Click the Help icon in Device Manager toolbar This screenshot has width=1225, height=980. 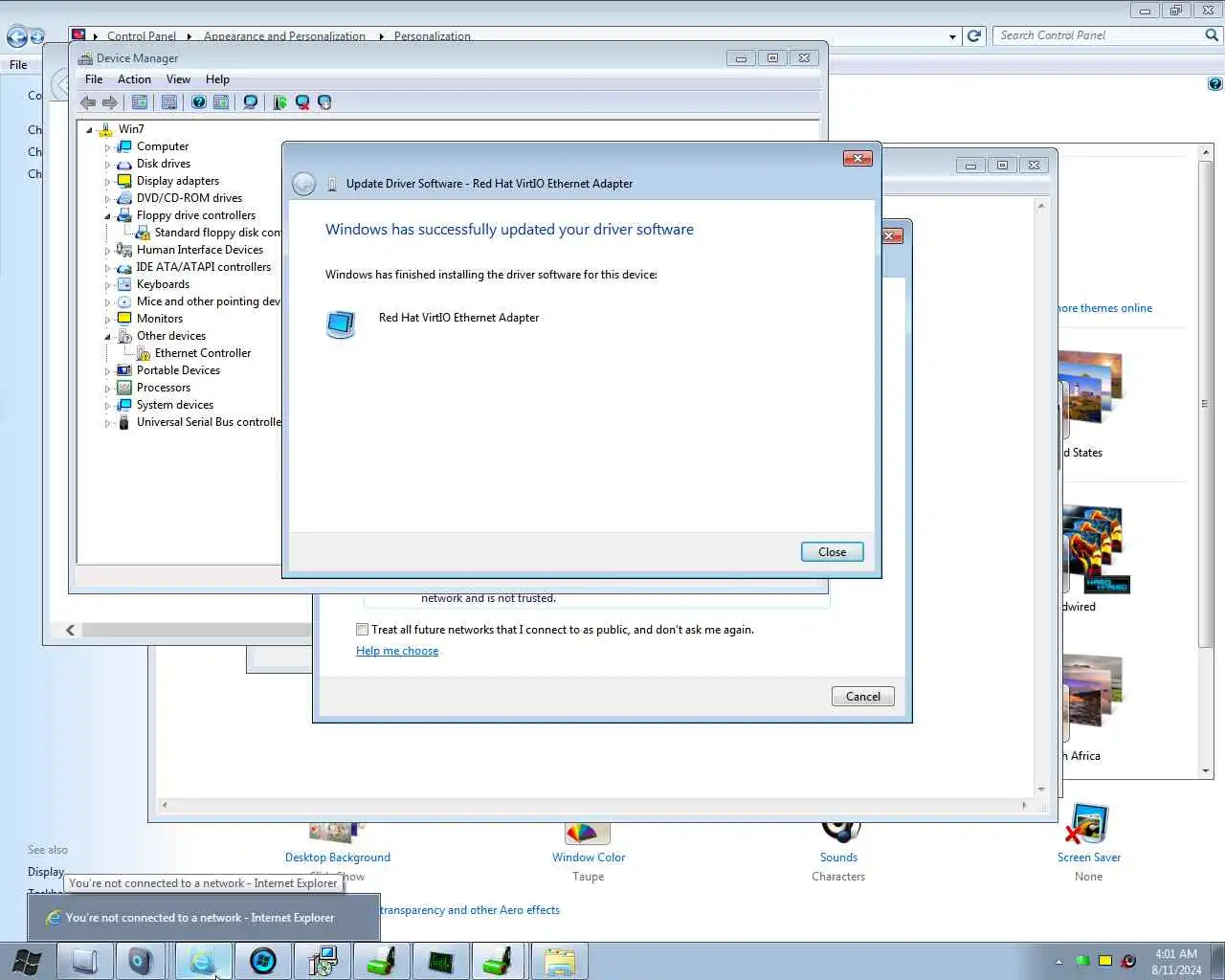(199, 102)
